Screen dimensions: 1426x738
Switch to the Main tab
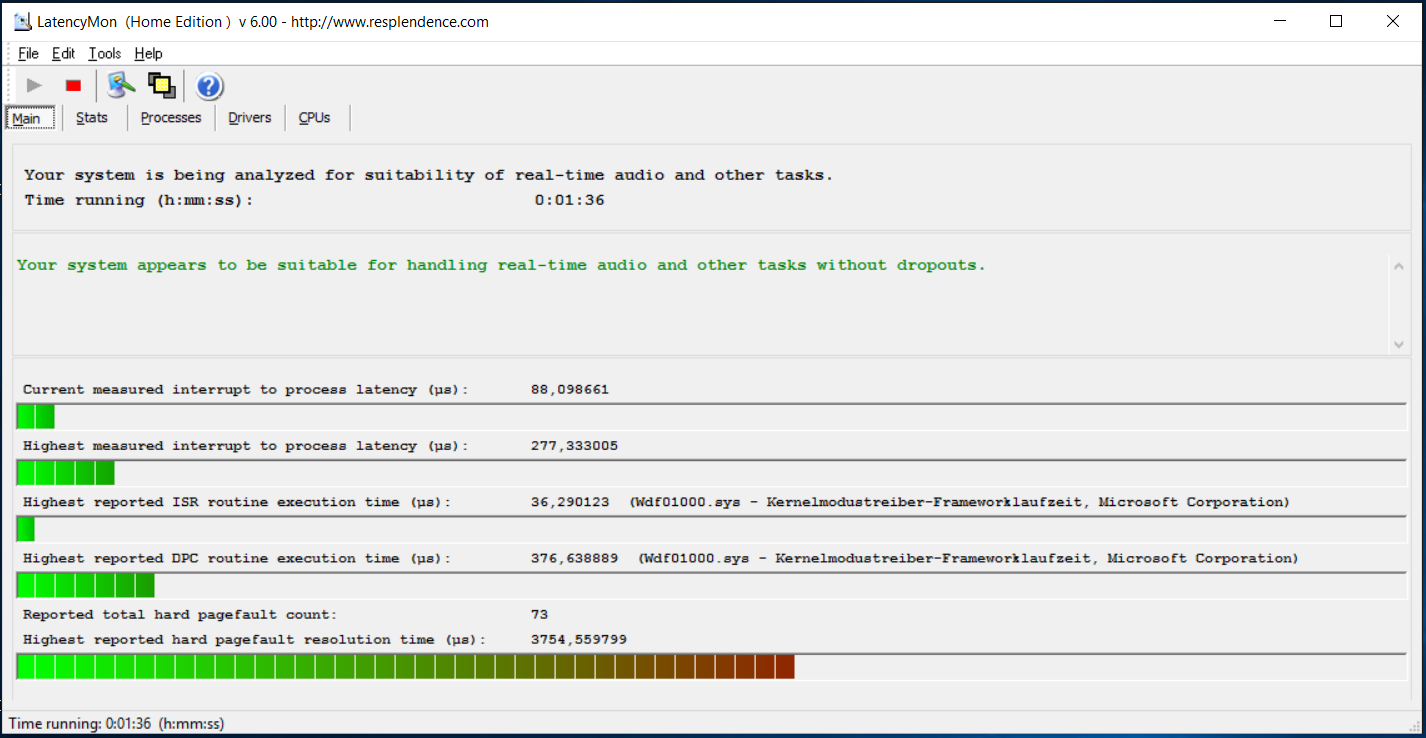(x=27, y=118)
